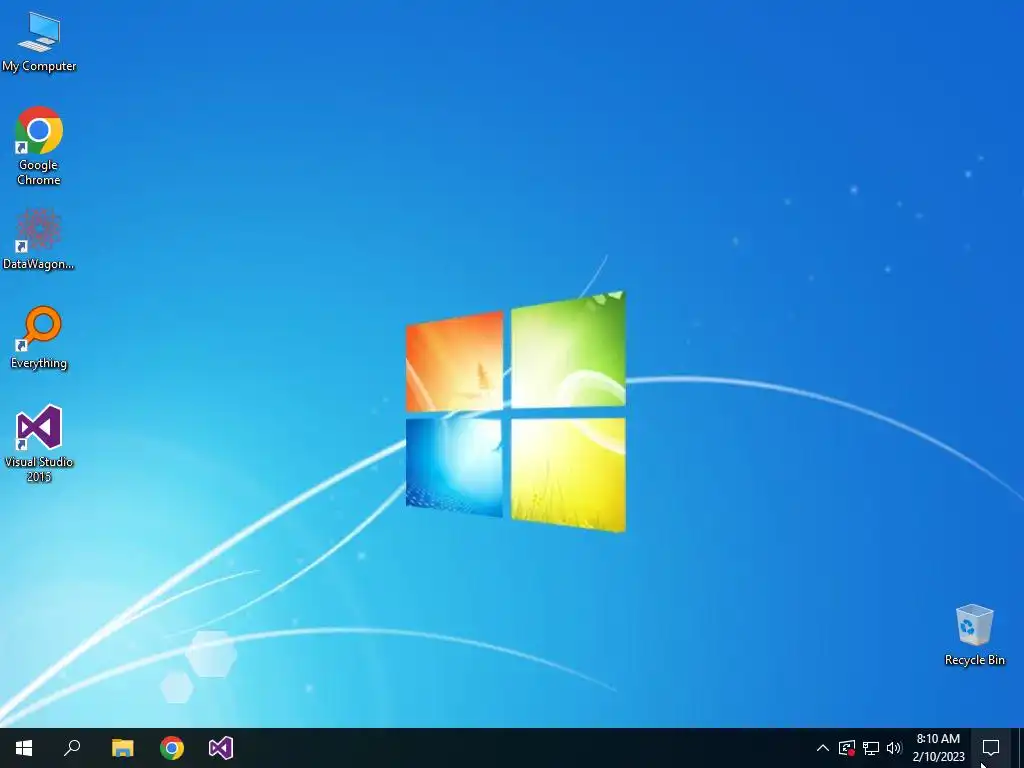Open the Action Center notifications icon
Screen dimensions: 1024x768
pos(991,748)
